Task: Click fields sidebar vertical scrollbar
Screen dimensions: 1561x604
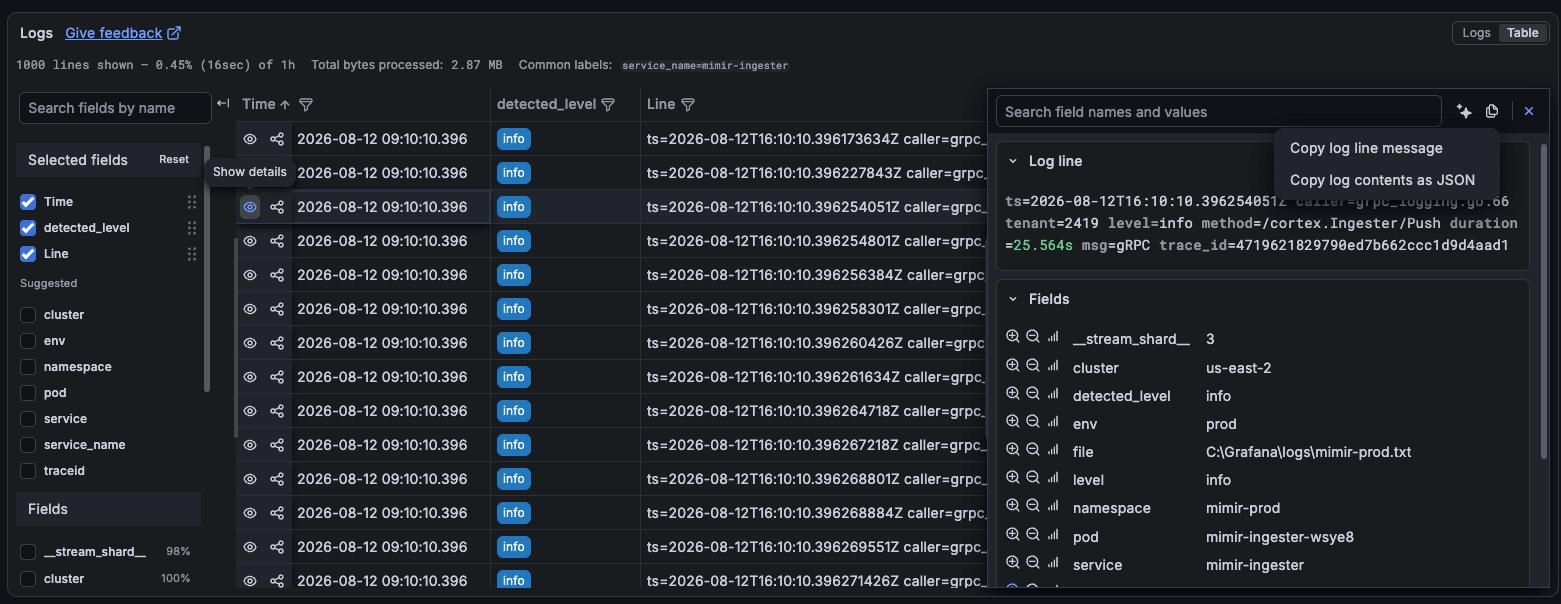Action: pyautogui.click(x=206, y=270)
